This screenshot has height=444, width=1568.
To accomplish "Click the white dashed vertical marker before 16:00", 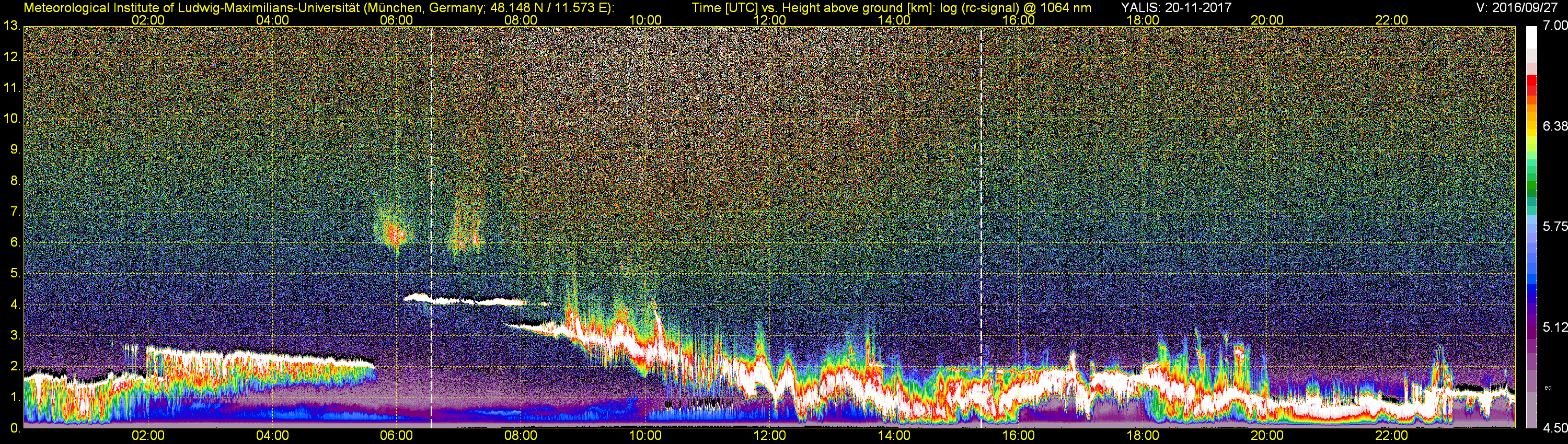I will coord(981,227).
